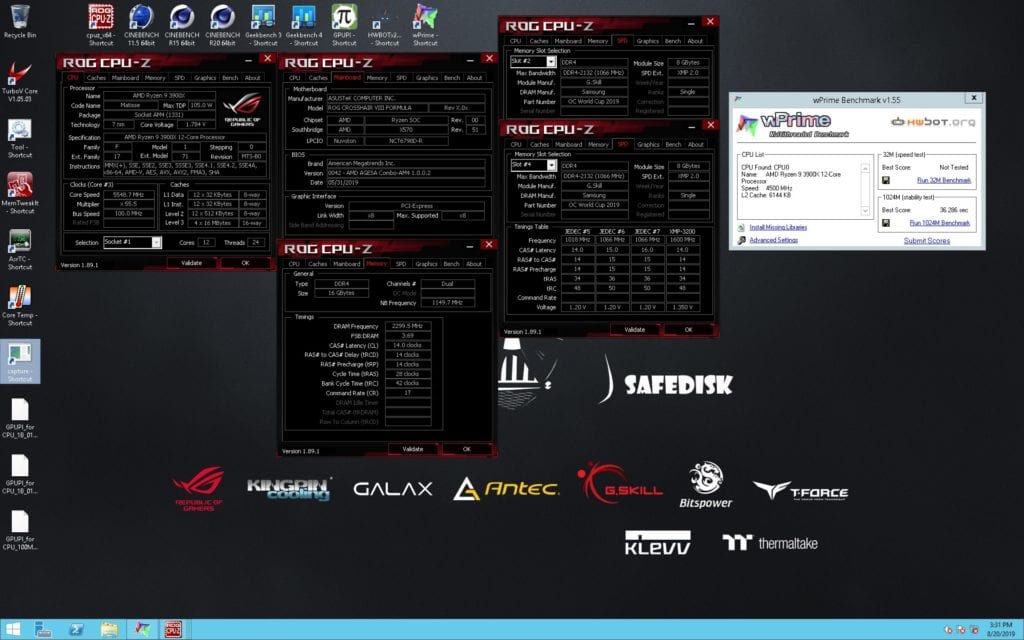The height and width of the screenshot is (640, 1024).
Task: Open the Socket #1 selection dropdown
Action: (156, 242)
